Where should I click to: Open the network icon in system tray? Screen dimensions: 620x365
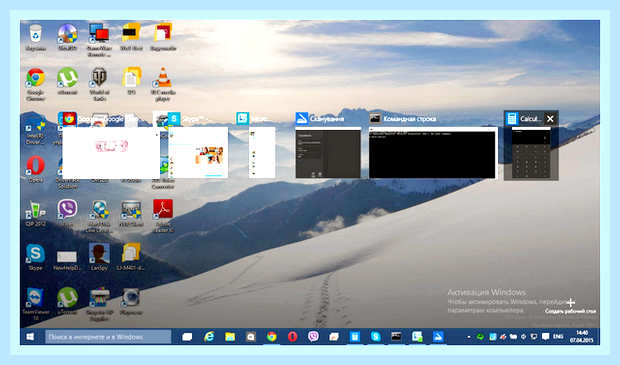click(x=534, y=337)
